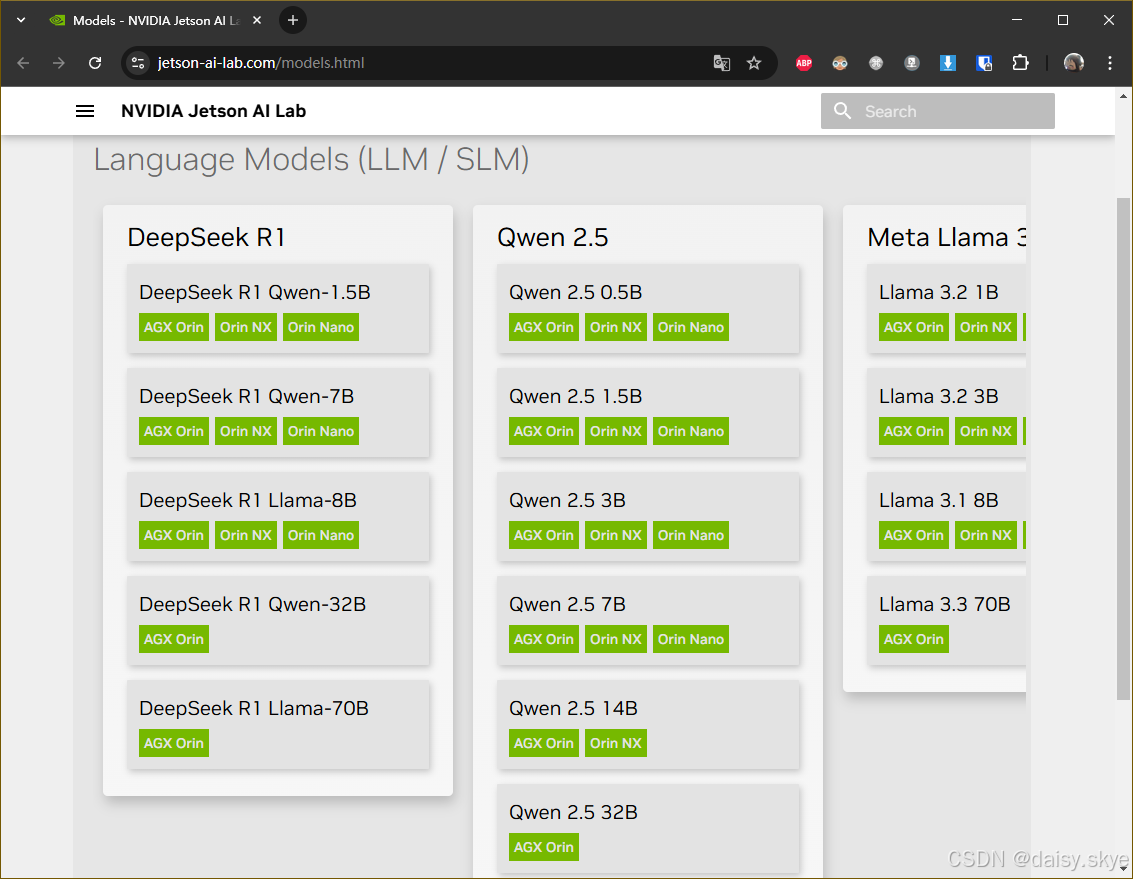The height and width of the screenshot is (879, 1133).
Task: Open the hamburger navigation menu
Action: (85, 111)
